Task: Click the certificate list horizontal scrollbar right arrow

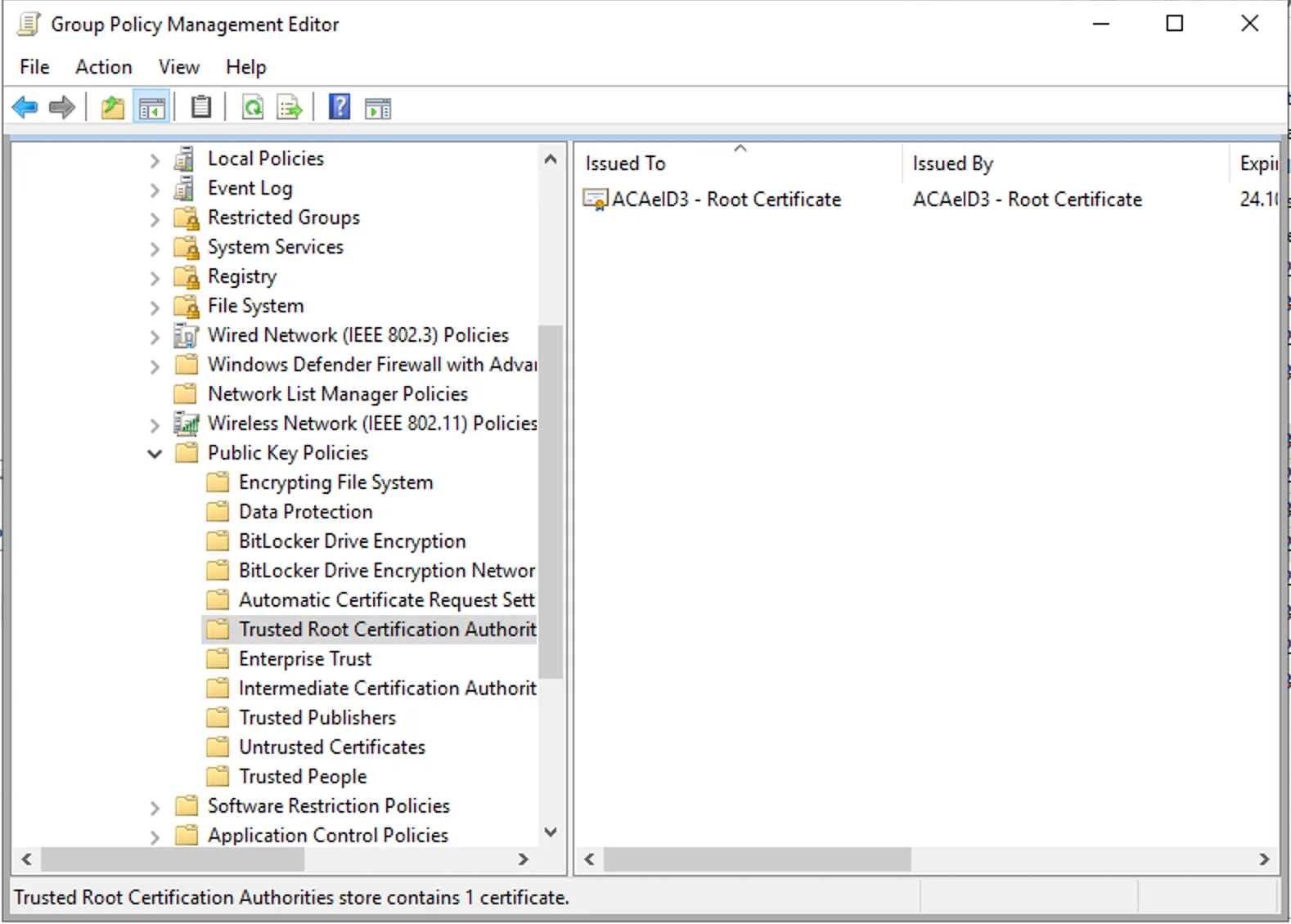Action: point(1264,859)
